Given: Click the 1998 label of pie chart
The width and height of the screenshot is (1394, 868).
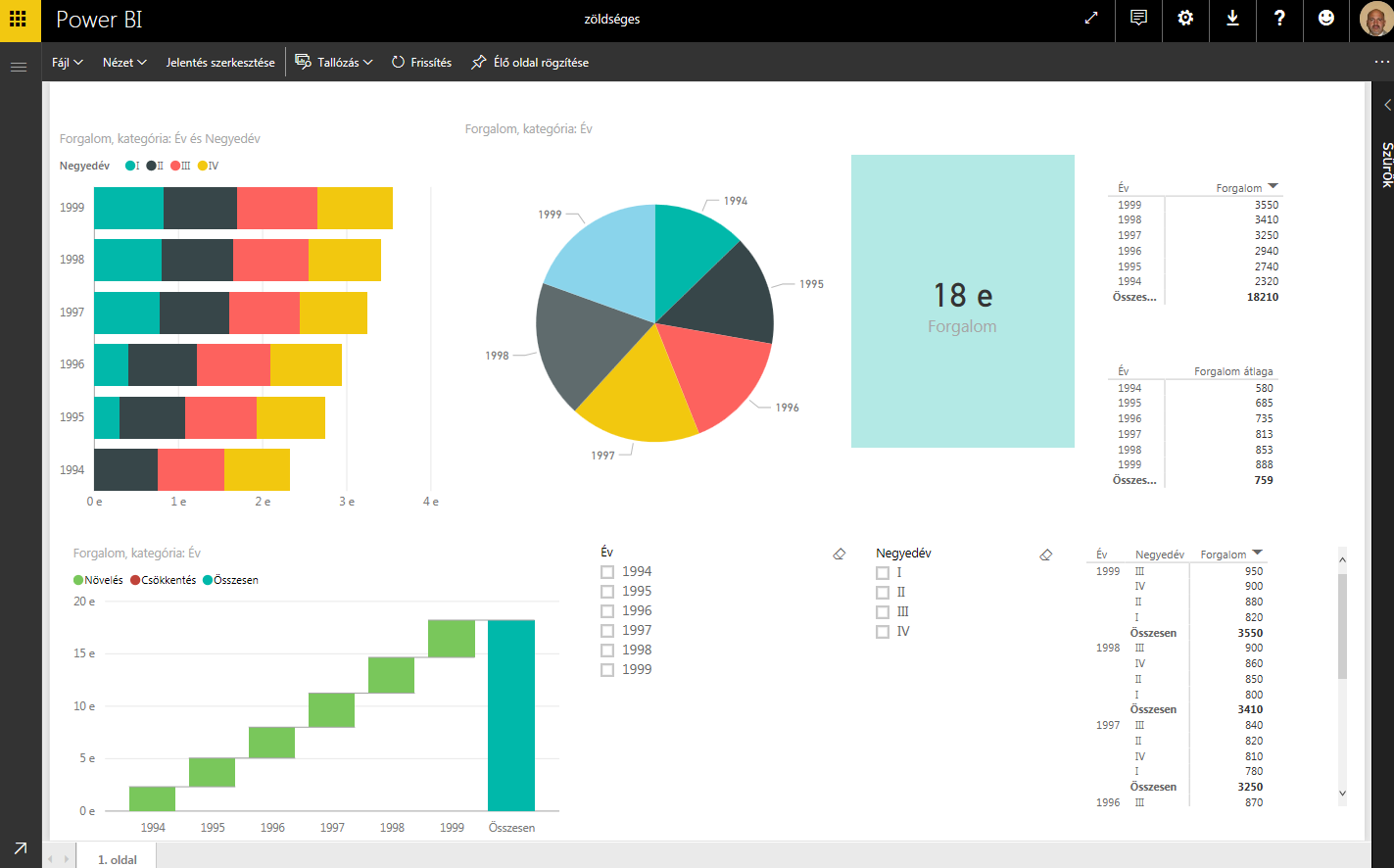Looking at the screenshot, I should (x=497, y=356).
